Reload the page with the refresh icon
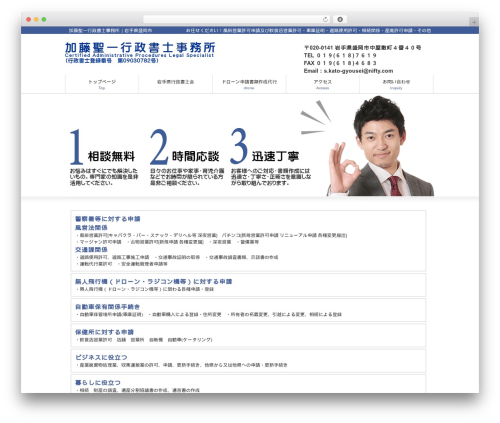This screenshot has height=423, width=500. click(325, 20)
